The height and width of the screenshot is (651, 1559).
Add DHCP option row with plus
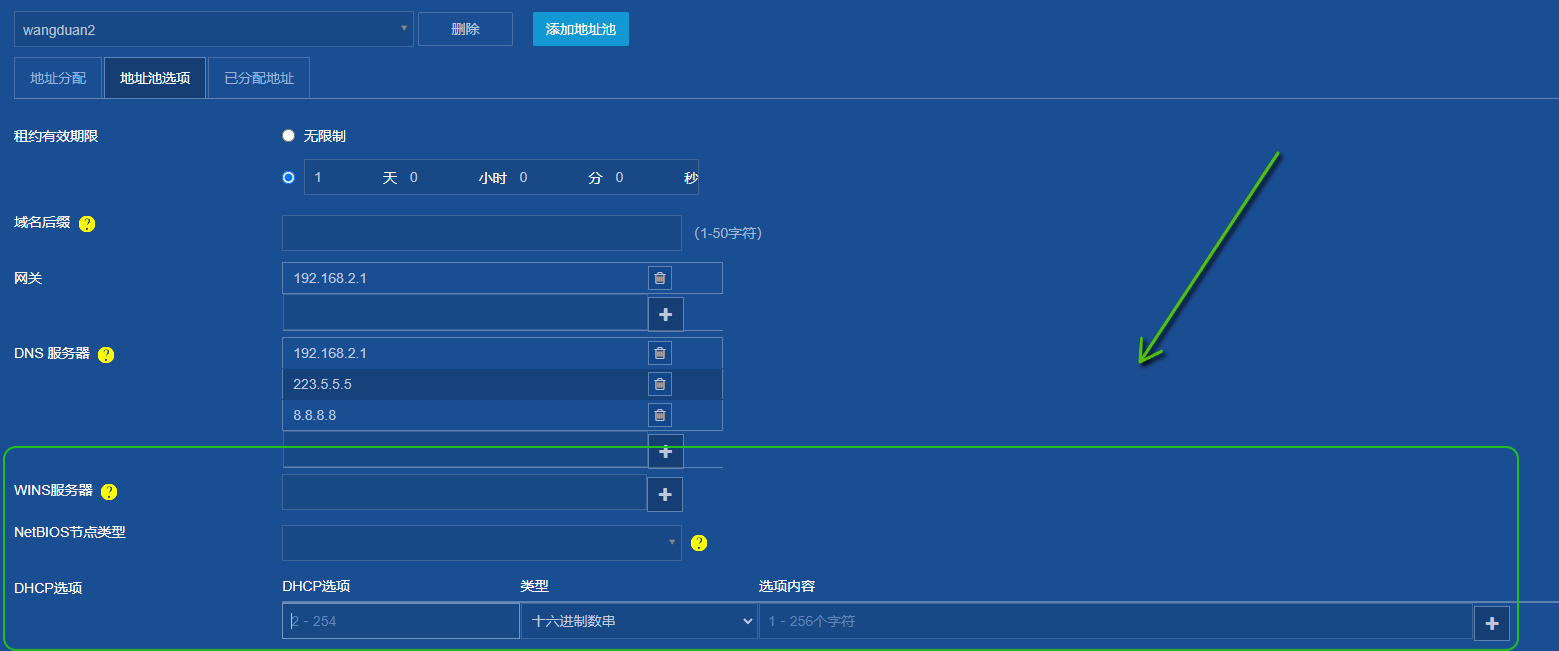(1492, 623)
